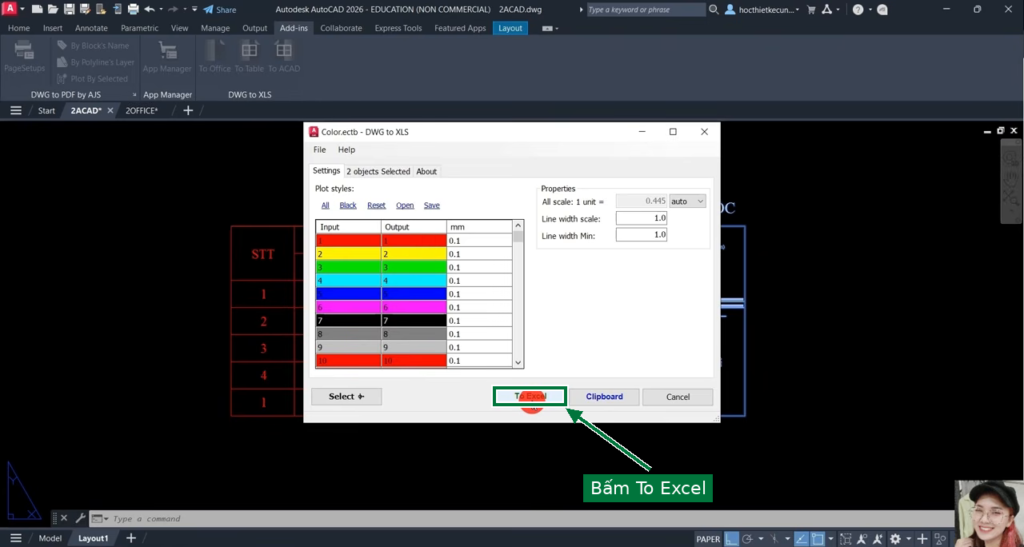Image resolution: width=1024 pixels, height=547 pixels.
Task: Click the Undo arrow icon
Action: (x=150, y=9)
